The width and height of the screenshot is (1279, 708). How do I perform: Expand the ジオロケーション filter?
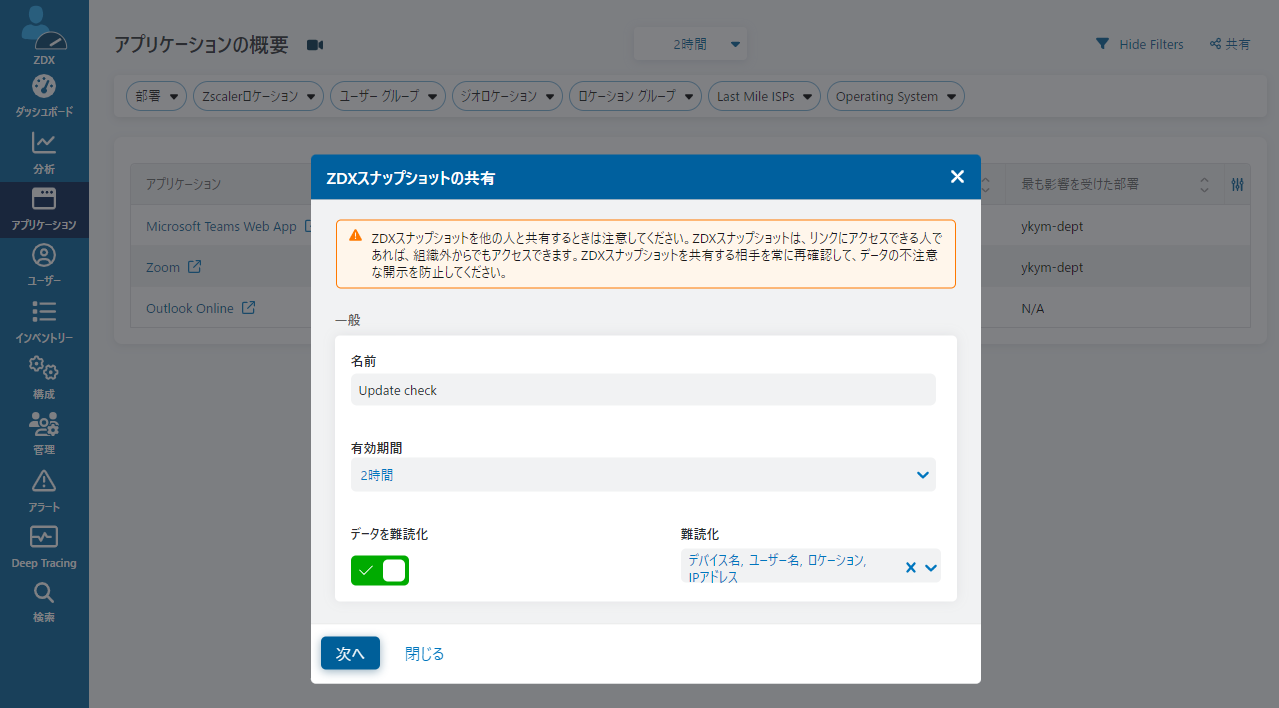(x=508, y=96)
